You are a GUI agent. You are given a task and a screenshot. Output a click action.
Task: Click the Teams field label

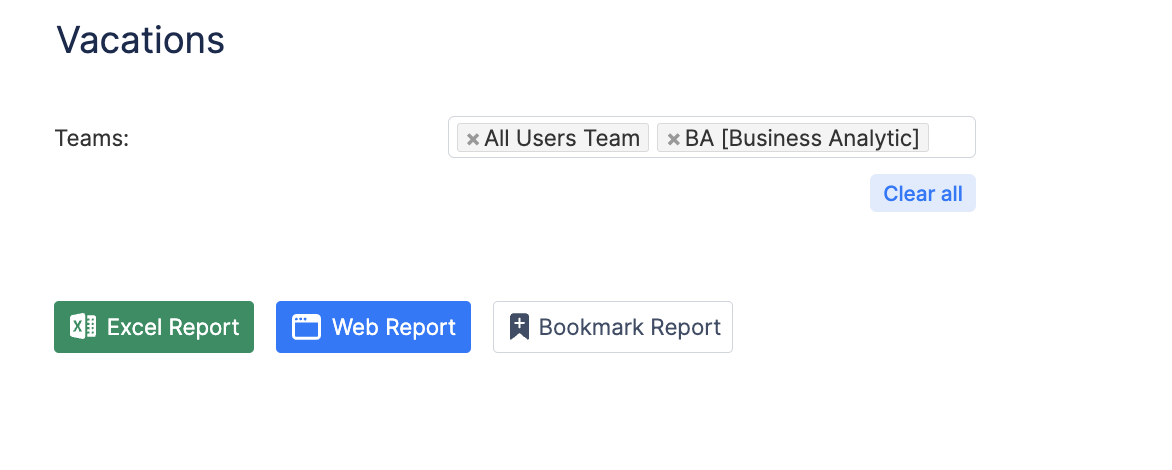tap(92, 138)
